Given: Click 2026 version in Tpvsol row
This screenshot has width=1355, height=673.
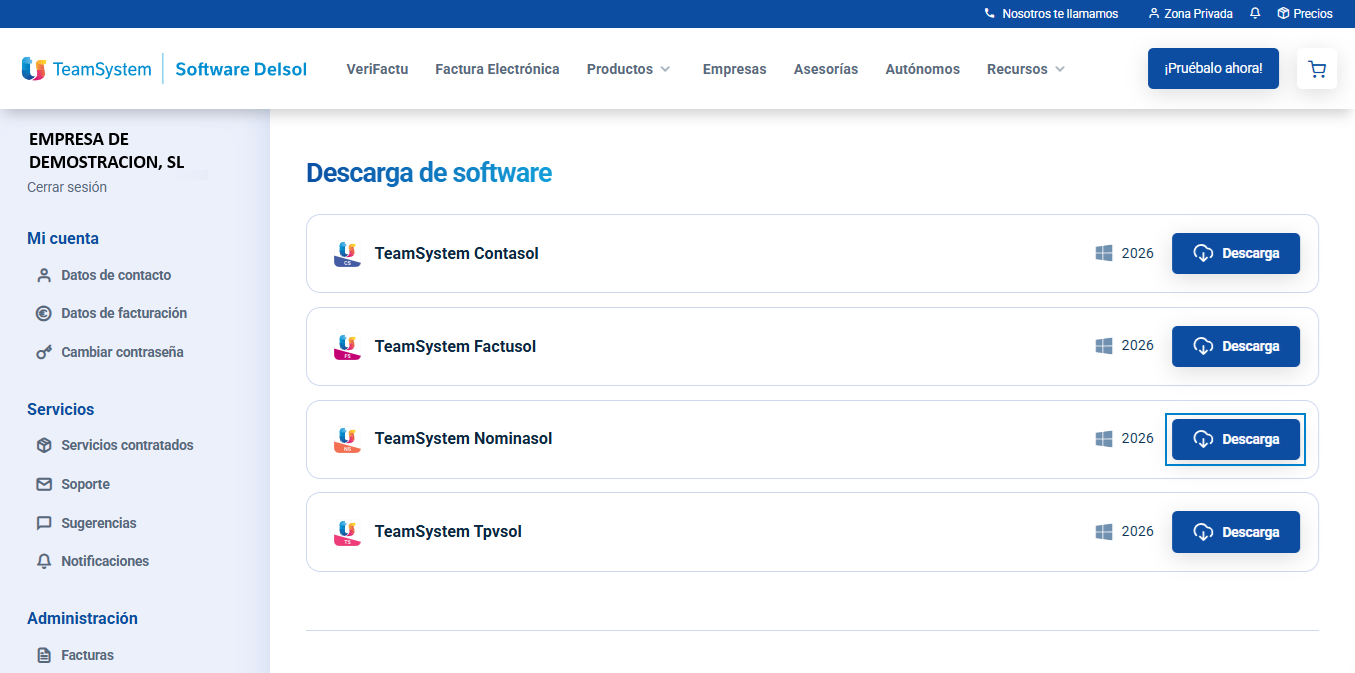Looking at the screenshot, I should pyautogui.click(x=1137, y=531).
